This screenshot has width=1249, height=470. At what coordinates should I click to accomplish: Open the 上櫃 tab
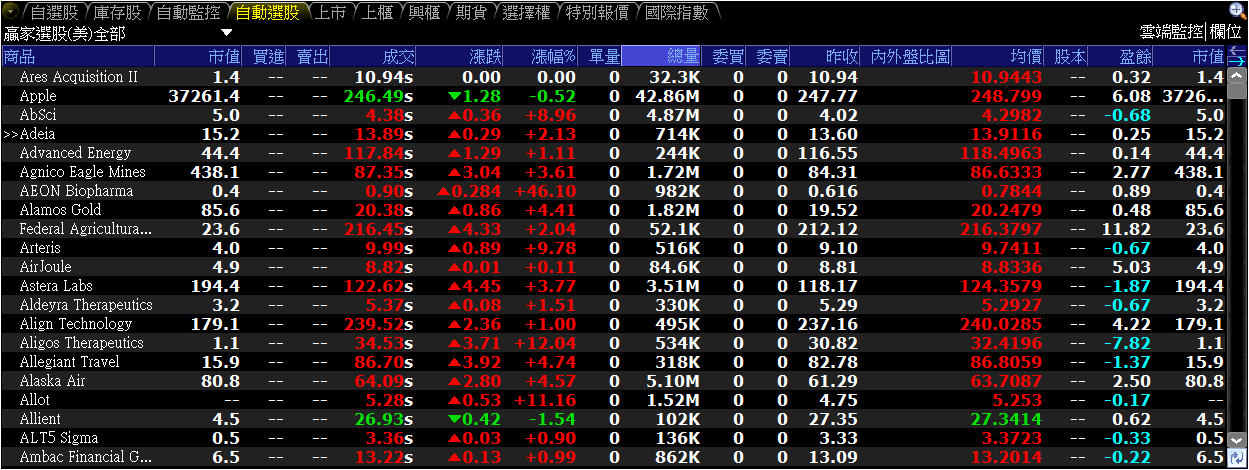coord(377,13)
